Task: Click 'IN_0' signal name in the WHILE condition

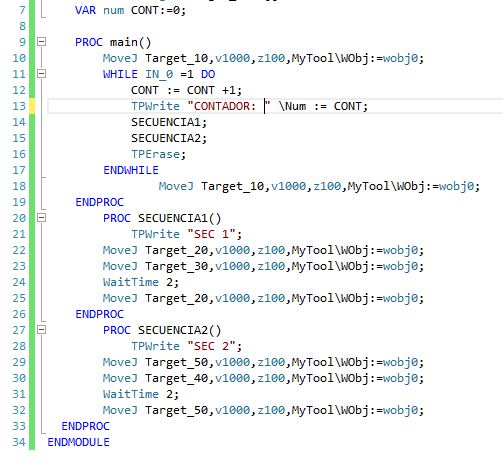Action: click(159, 74)
